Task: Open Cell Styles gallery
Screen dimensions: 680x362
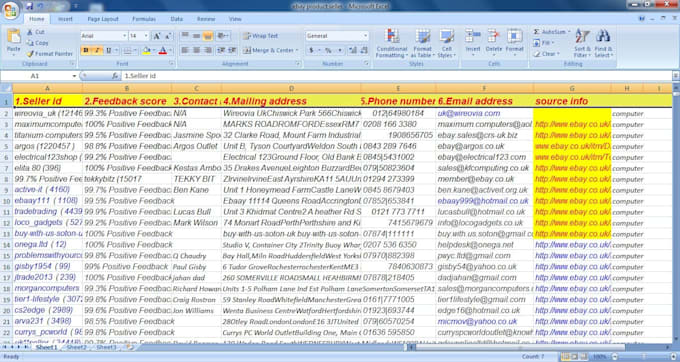Action: 447,43
